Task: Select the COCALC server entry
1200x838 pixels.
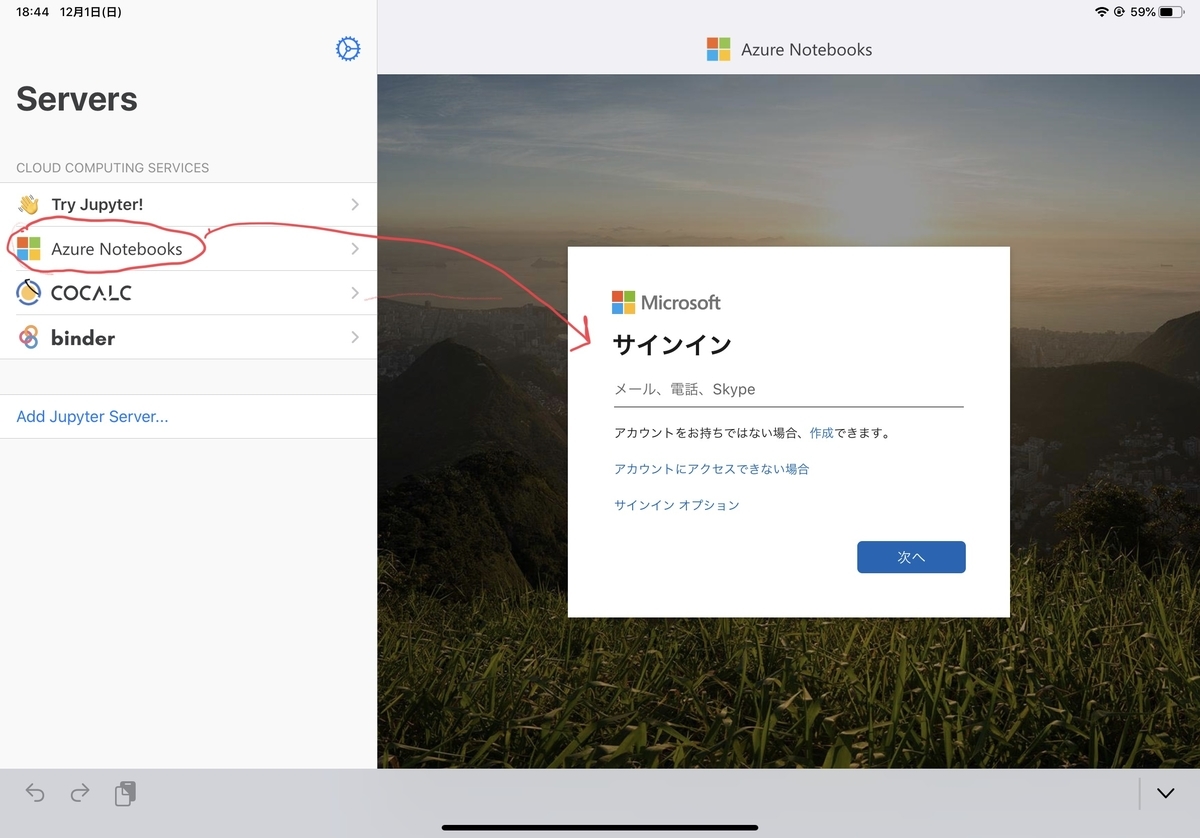Action: click(x=188, y=293)
